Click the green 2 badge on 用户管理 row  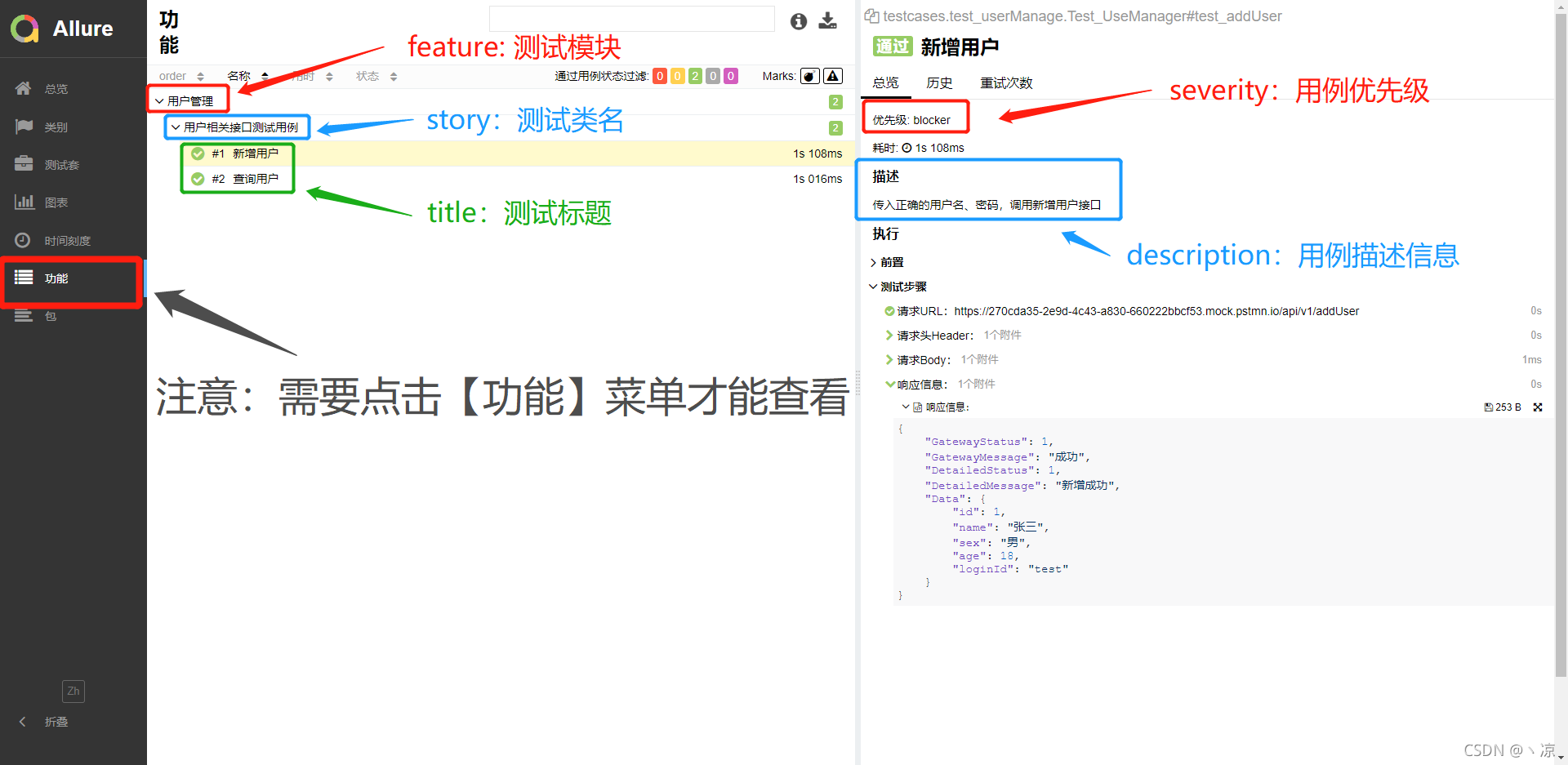click(x=835, y=102)
